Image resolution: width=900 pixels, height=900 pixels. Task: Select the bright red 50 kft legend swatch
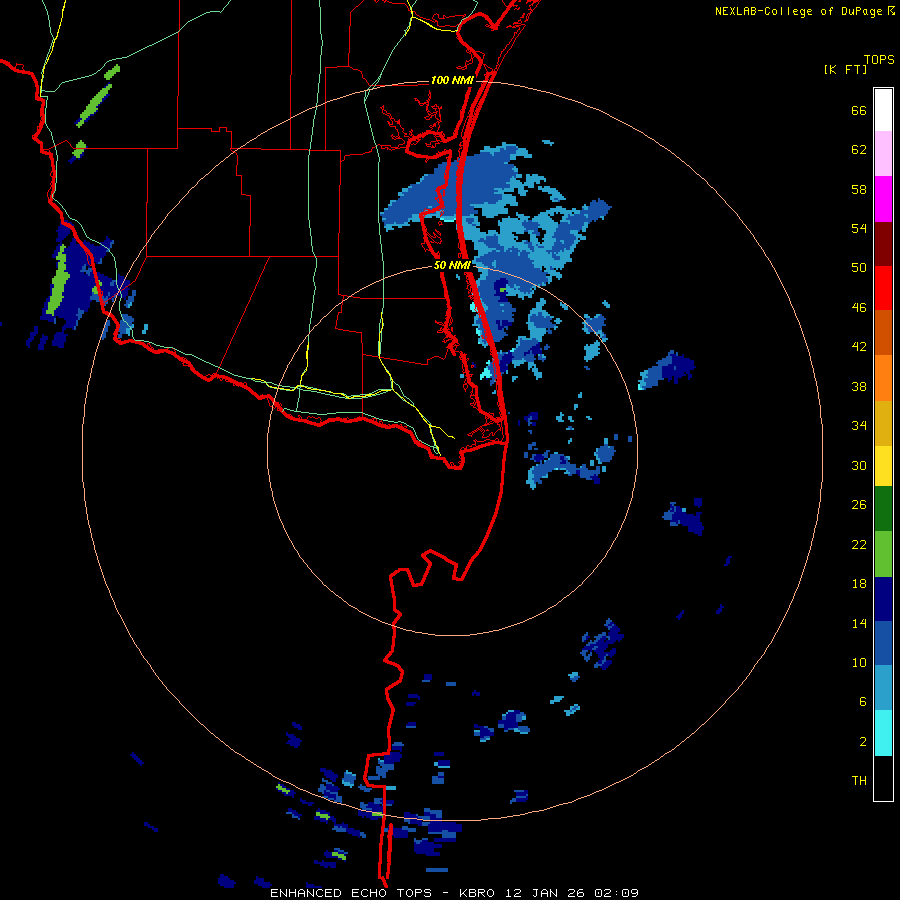click(883, 288)
